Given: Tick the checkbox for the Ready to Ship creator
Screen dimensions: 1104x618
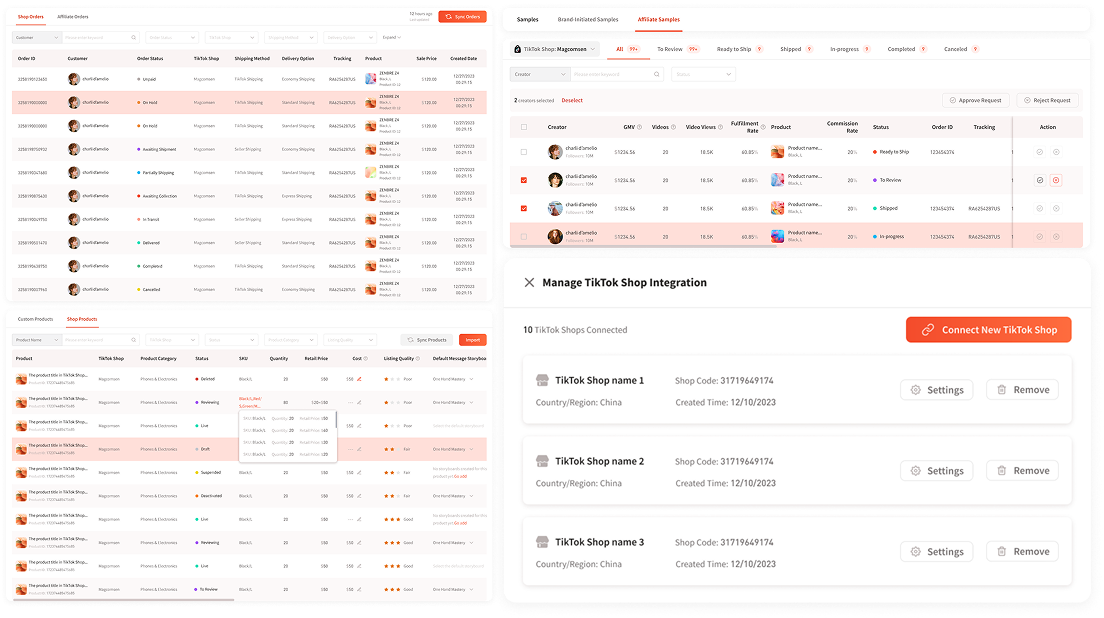Looking at the screenshot, I should point(524,152).
